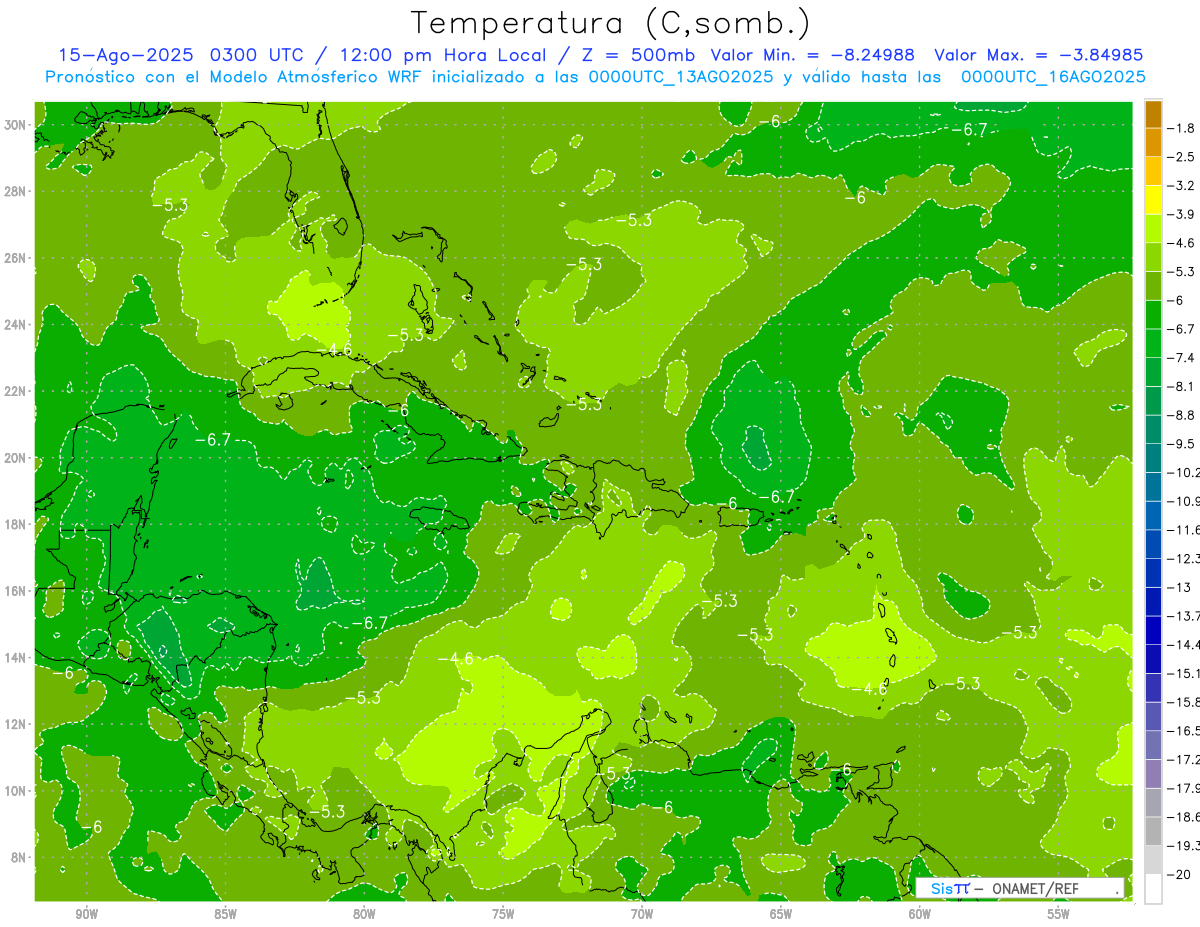Click the "20N" latitude axis label
The image size is (1200, 927).
point(16,458)
